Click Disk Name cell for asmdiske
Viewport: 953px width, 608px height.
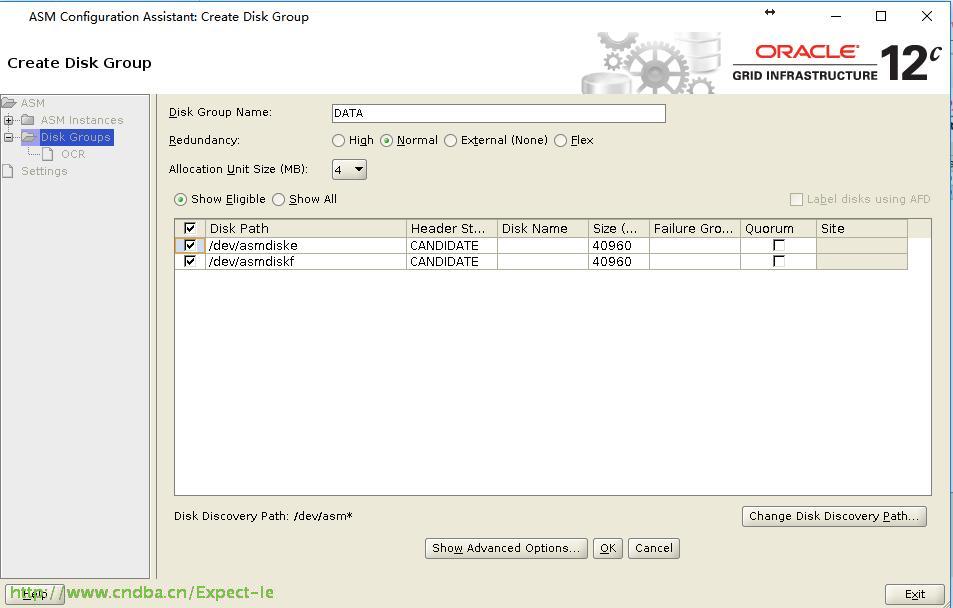(543, 245)
